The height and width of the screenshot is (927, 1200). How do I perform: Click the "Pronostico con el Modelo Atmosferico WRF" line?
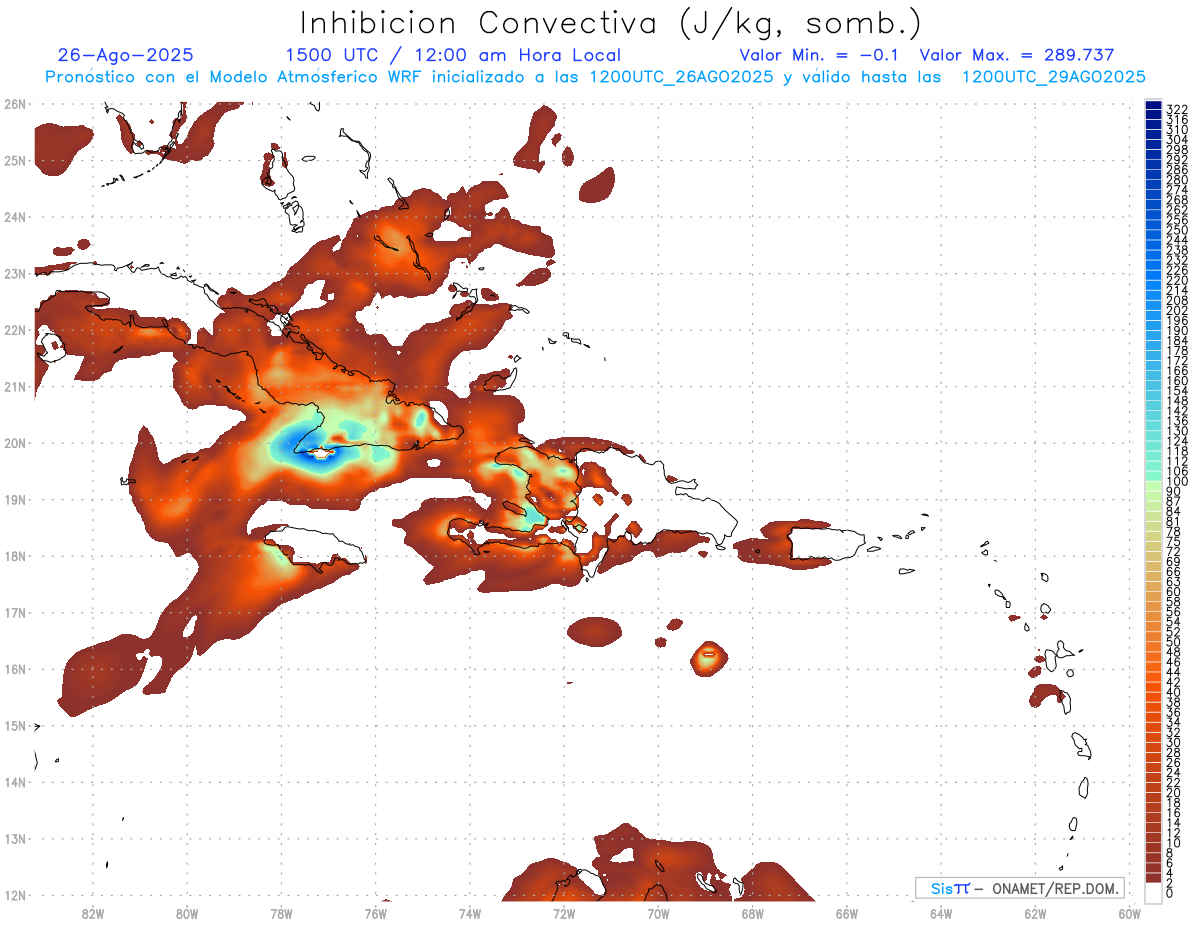[x=595, y=77]
